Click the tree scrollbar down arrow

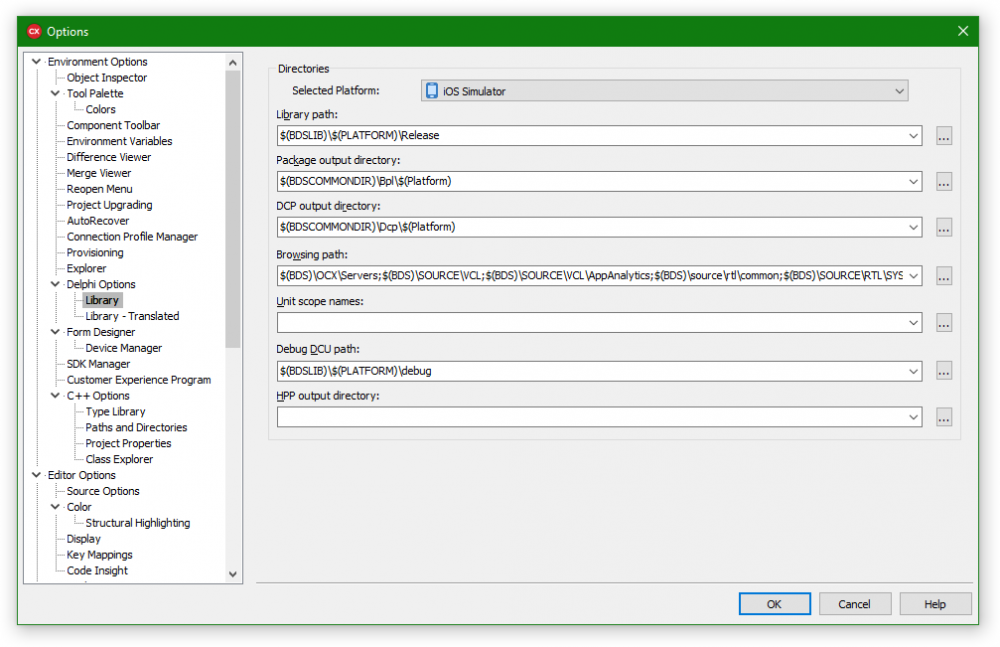point(233,574)
